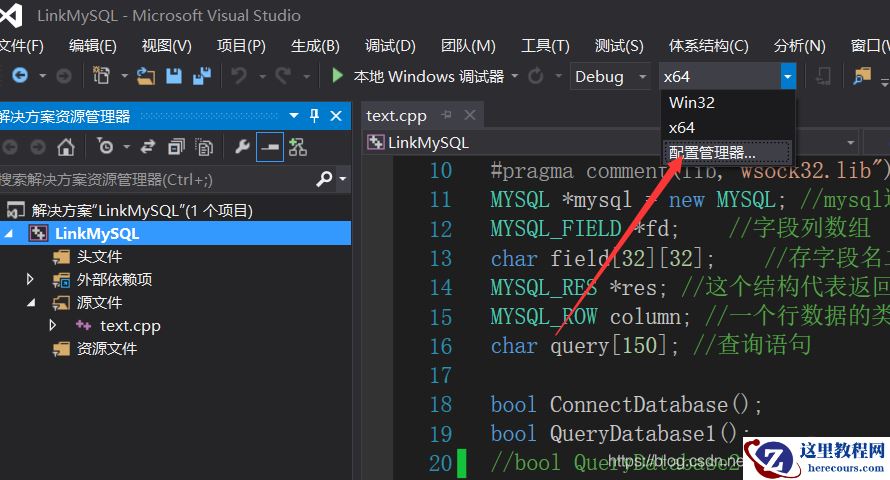Open the 调试(D) menu
This screenshot has width=890, height=480.
(390, 46)
